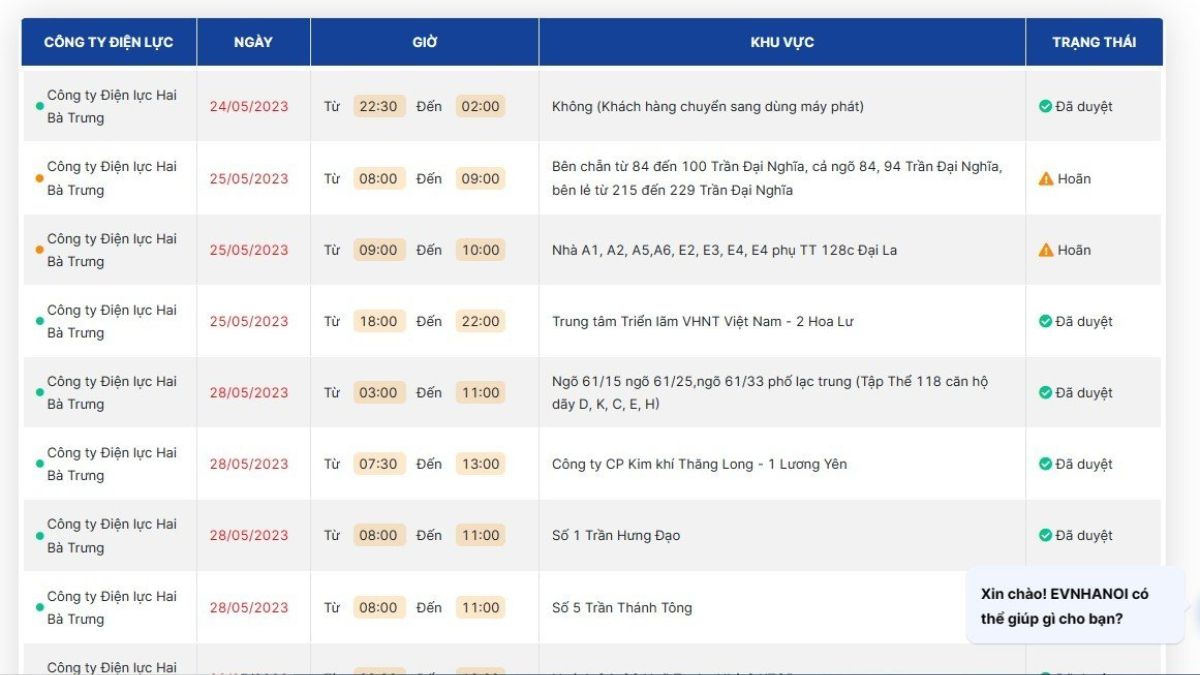
Task: Click the check icon in the Ngõ 61/15 row
Action: [1045, 393]
